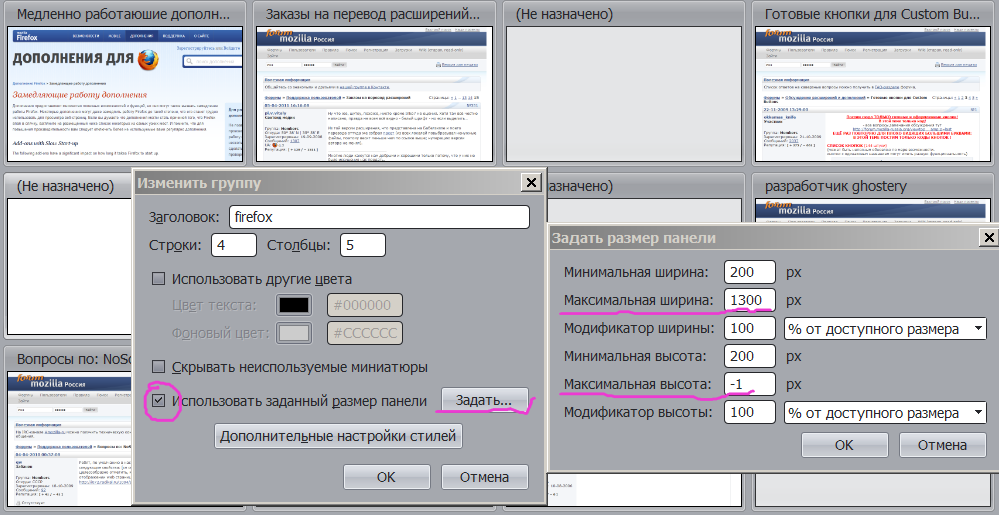Open Готовые кнопки для Custom Buttons thumbnail
Screen dimensions: 999x515
[x=873, y=94]
